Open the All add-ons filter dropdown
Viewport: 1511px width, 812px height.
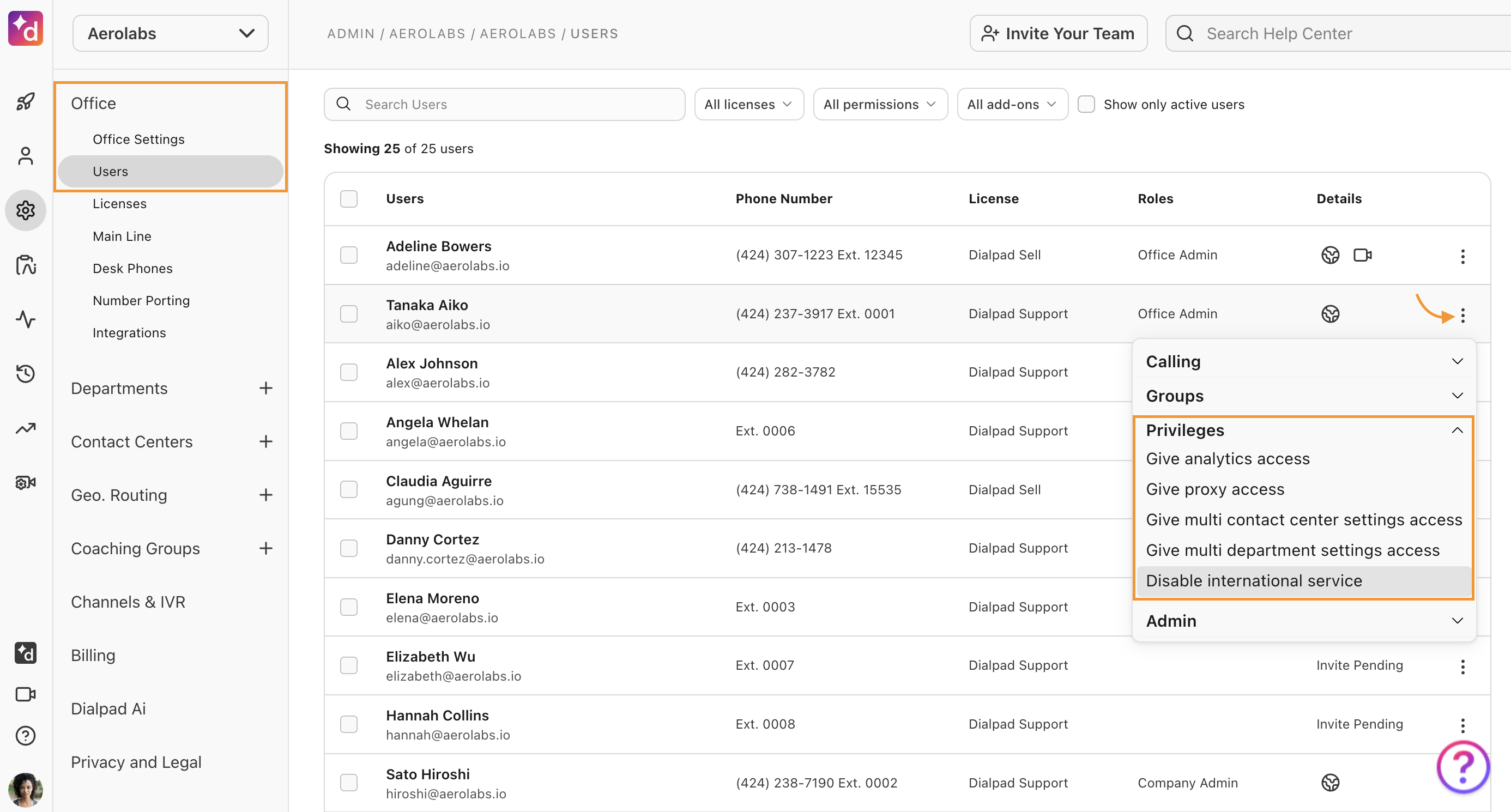(1012, 104)
